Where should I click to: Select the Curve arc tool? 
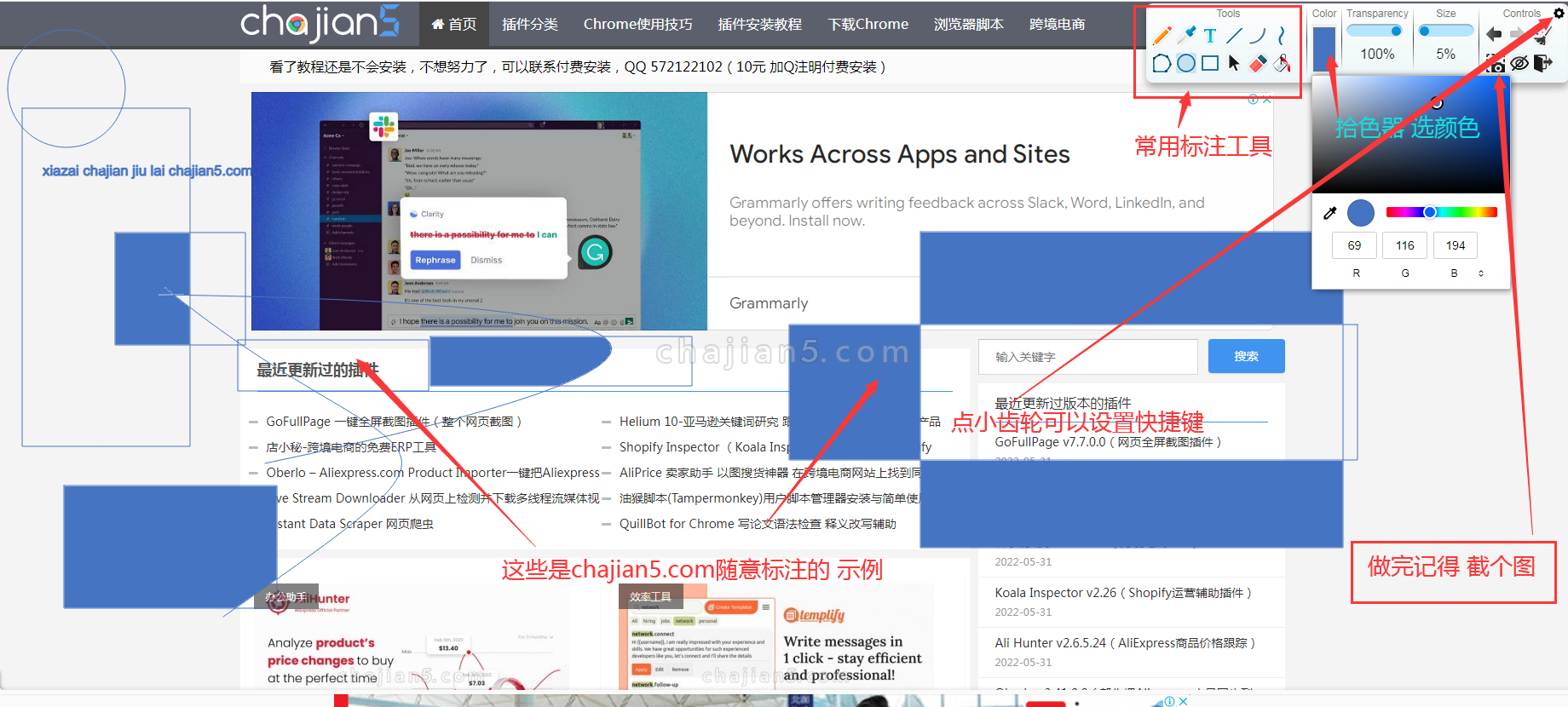coord(1258,36)
